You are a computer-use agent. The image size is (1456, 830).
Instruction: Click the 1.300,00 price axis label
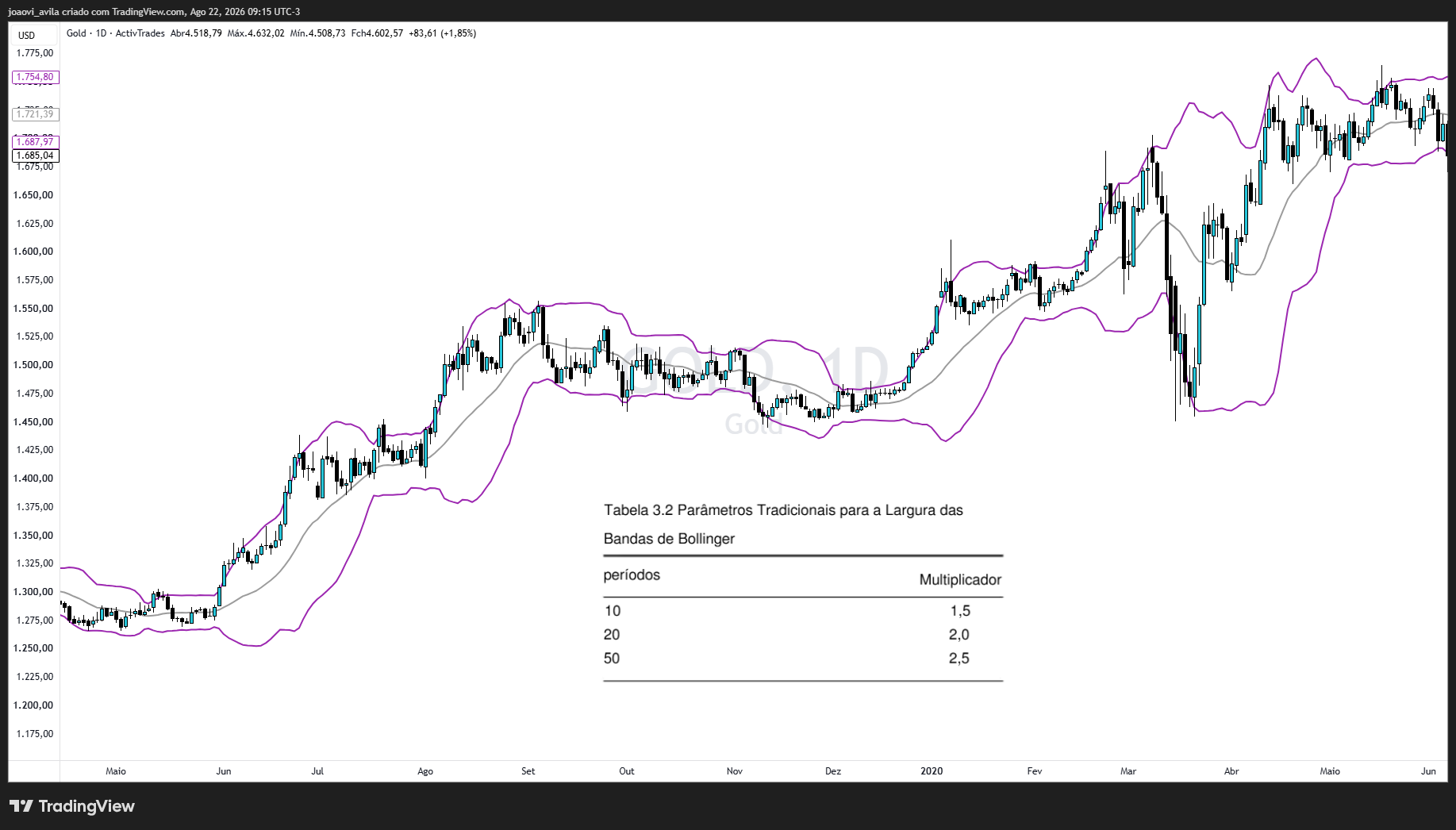[35, 592]
